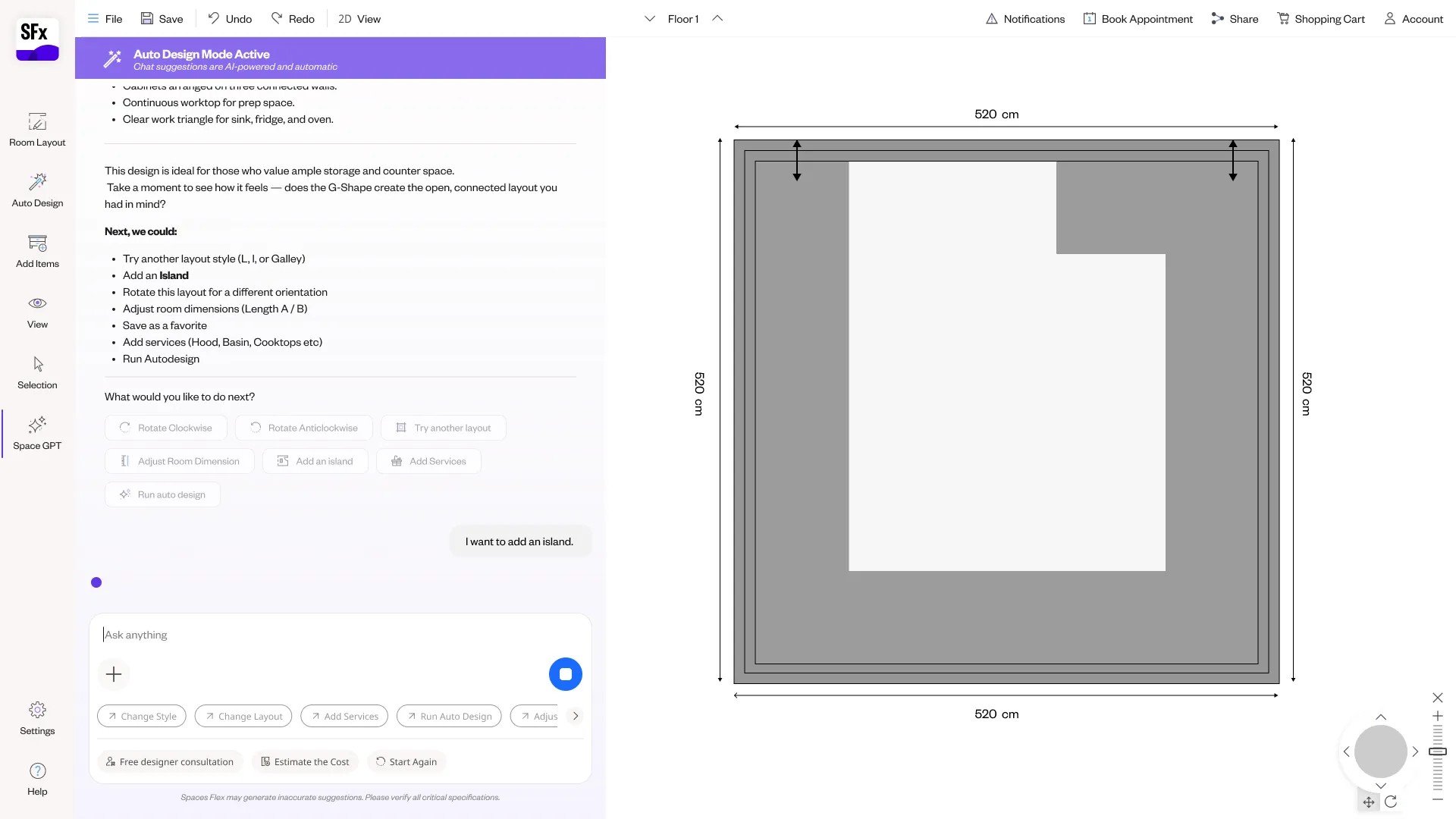This screenshot has height=819, width=1456.
Task: Request Free designer consultation
Action: click(x=170, y=761)
